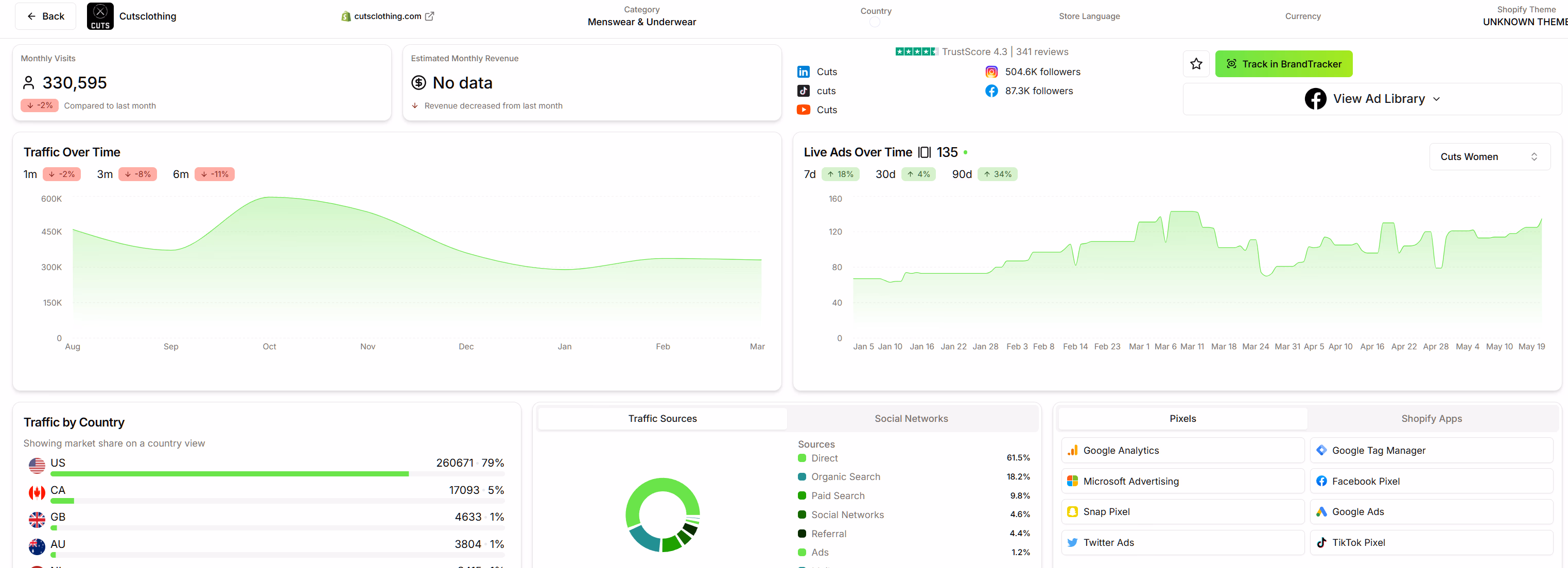
Task: Expand the View Ad Library dropdown
Action: 1372,98
